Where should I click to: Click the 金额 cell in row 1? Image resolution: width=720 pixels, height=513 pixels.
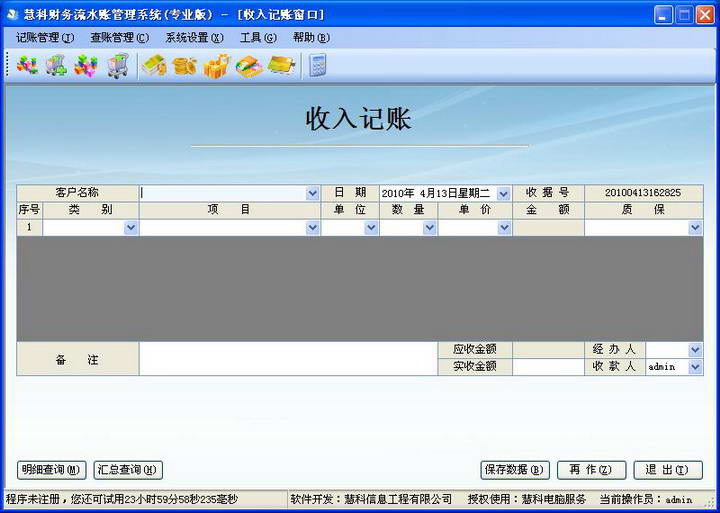(548, 227)
